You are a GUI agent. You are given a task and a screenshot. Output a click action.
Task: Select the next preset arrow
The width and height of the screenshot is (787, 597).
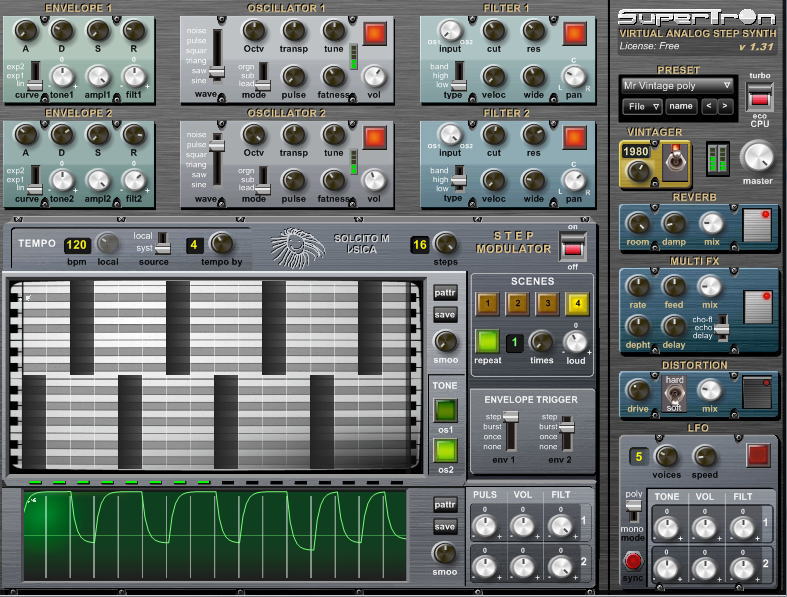point(724,106)
